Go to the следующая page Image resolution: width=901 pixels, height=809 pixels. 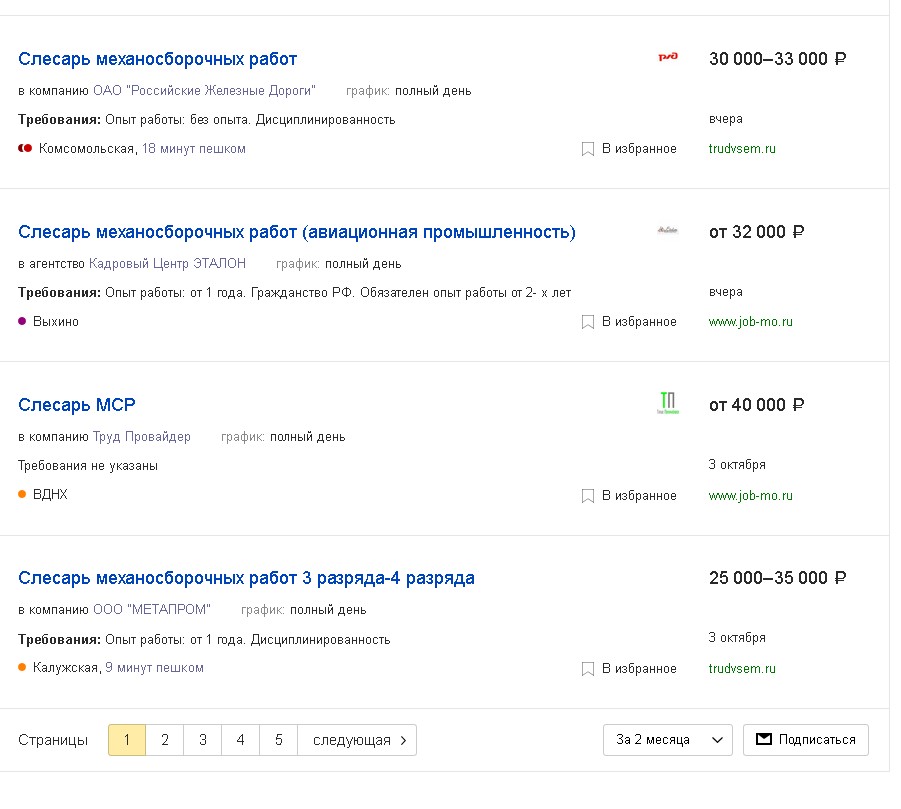357,740
